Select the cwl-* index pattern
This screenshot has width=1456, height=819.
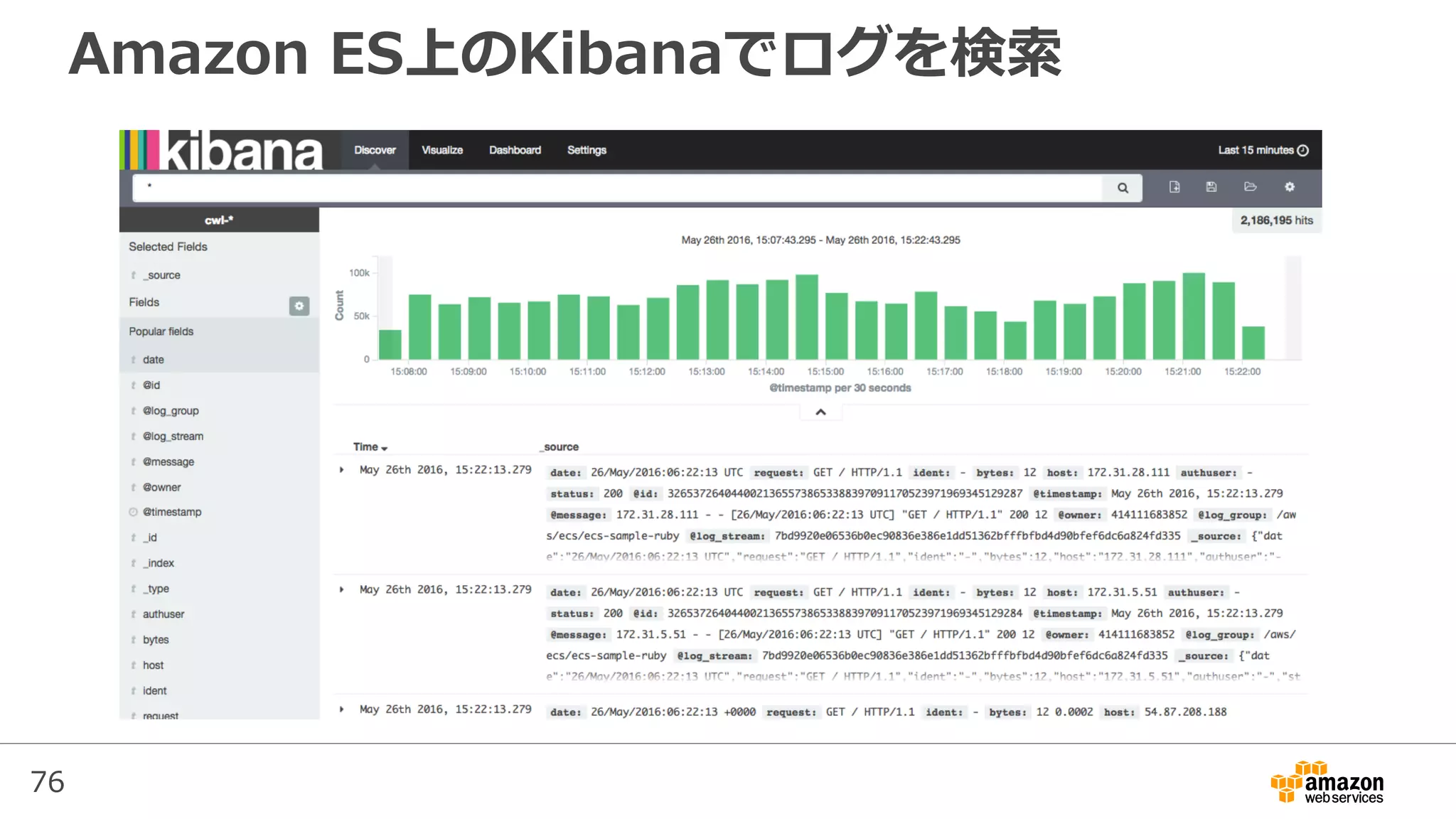[219, 220]
